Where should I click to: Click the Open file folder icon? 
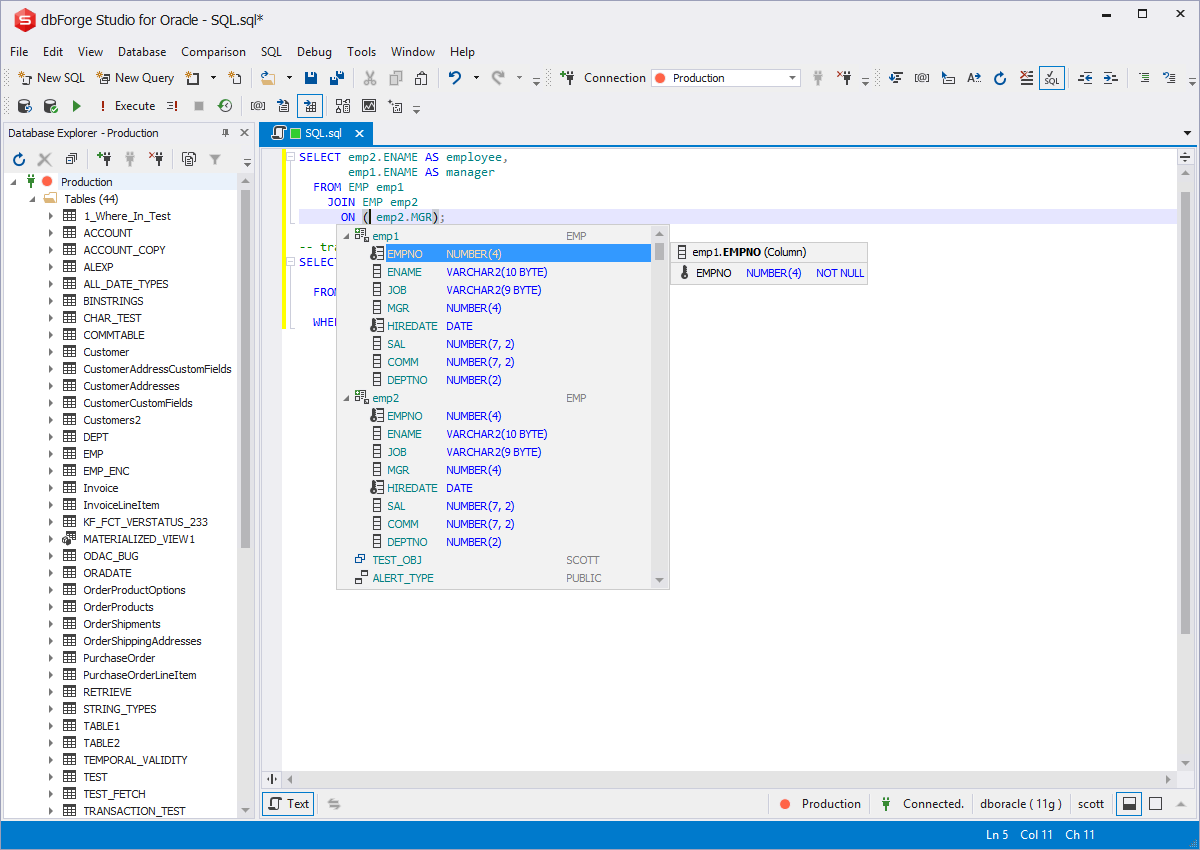267,78
